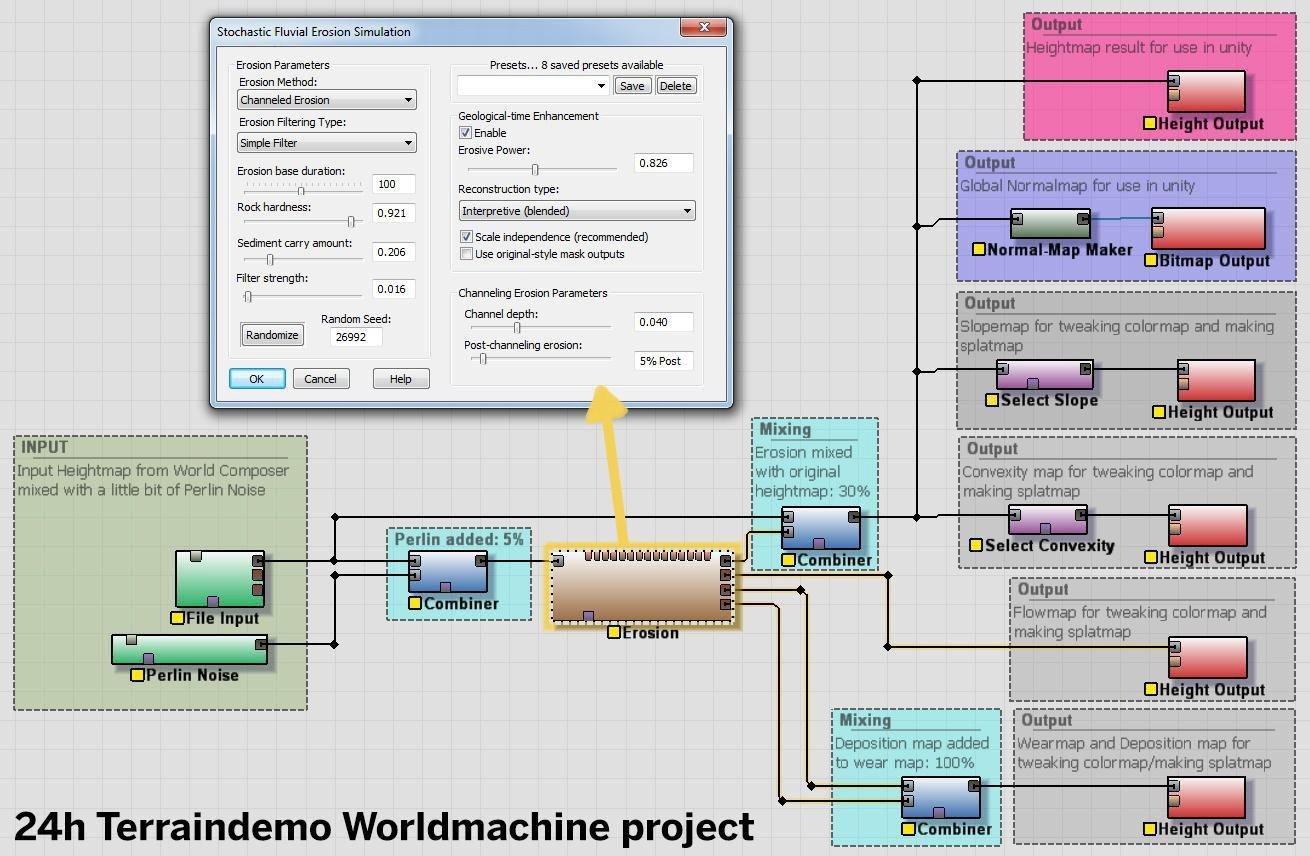Open the Erosion Filtering Type dropdown
The image size is (1310, 856).
click(327, 143)
